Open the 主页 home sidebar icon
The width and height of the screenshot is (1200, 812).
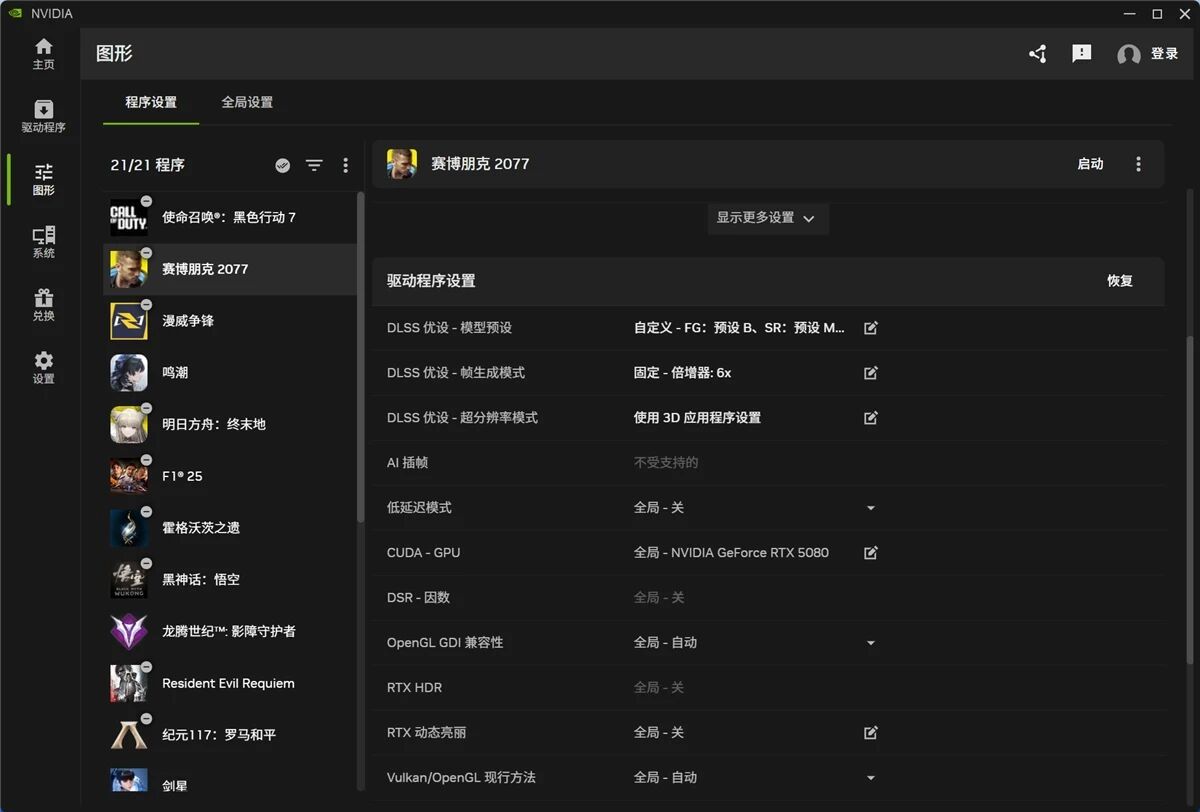click(43, 54)
